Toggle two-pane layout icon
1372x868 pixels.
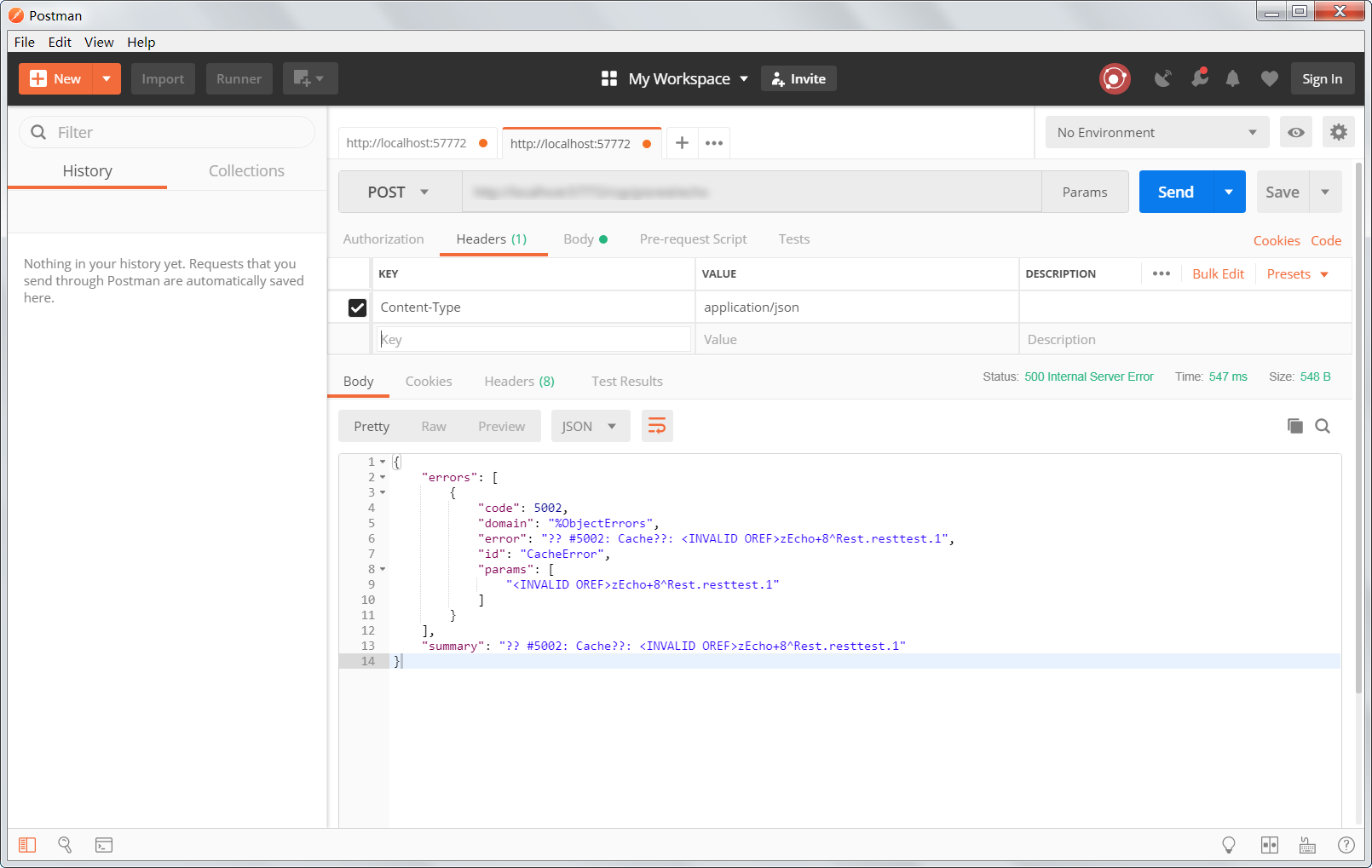click(1270, 845)
